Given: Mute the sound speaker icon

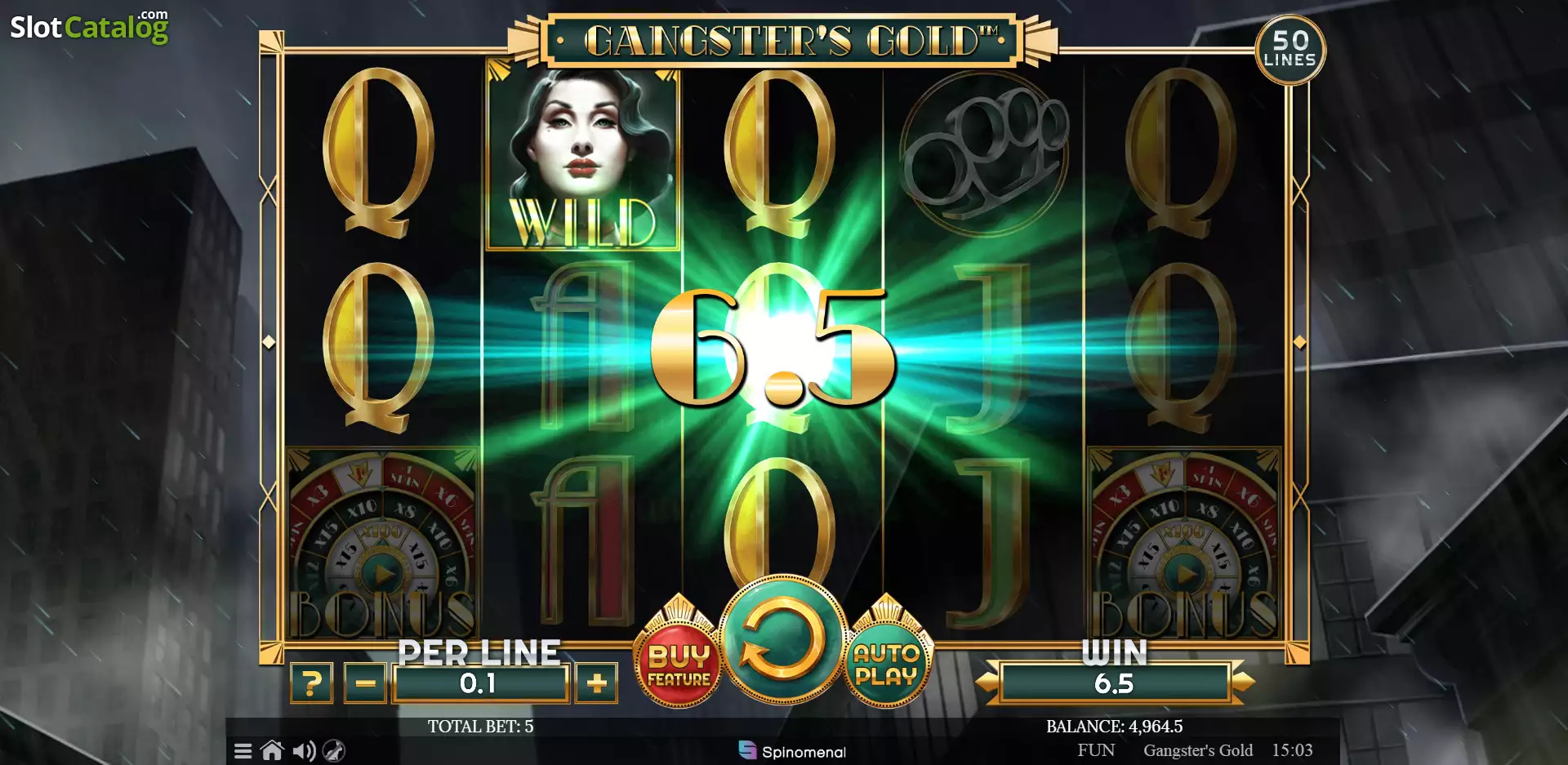Looking at the screenshot, I should [x=304, y=751].
